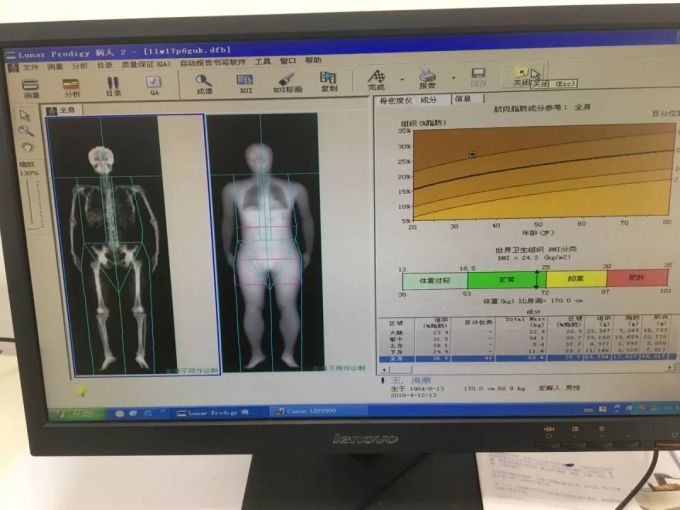Viewport: 680px width, 510px height.
Task: Open the 自动报告书写软件 menu
Action: click(213, 63)
